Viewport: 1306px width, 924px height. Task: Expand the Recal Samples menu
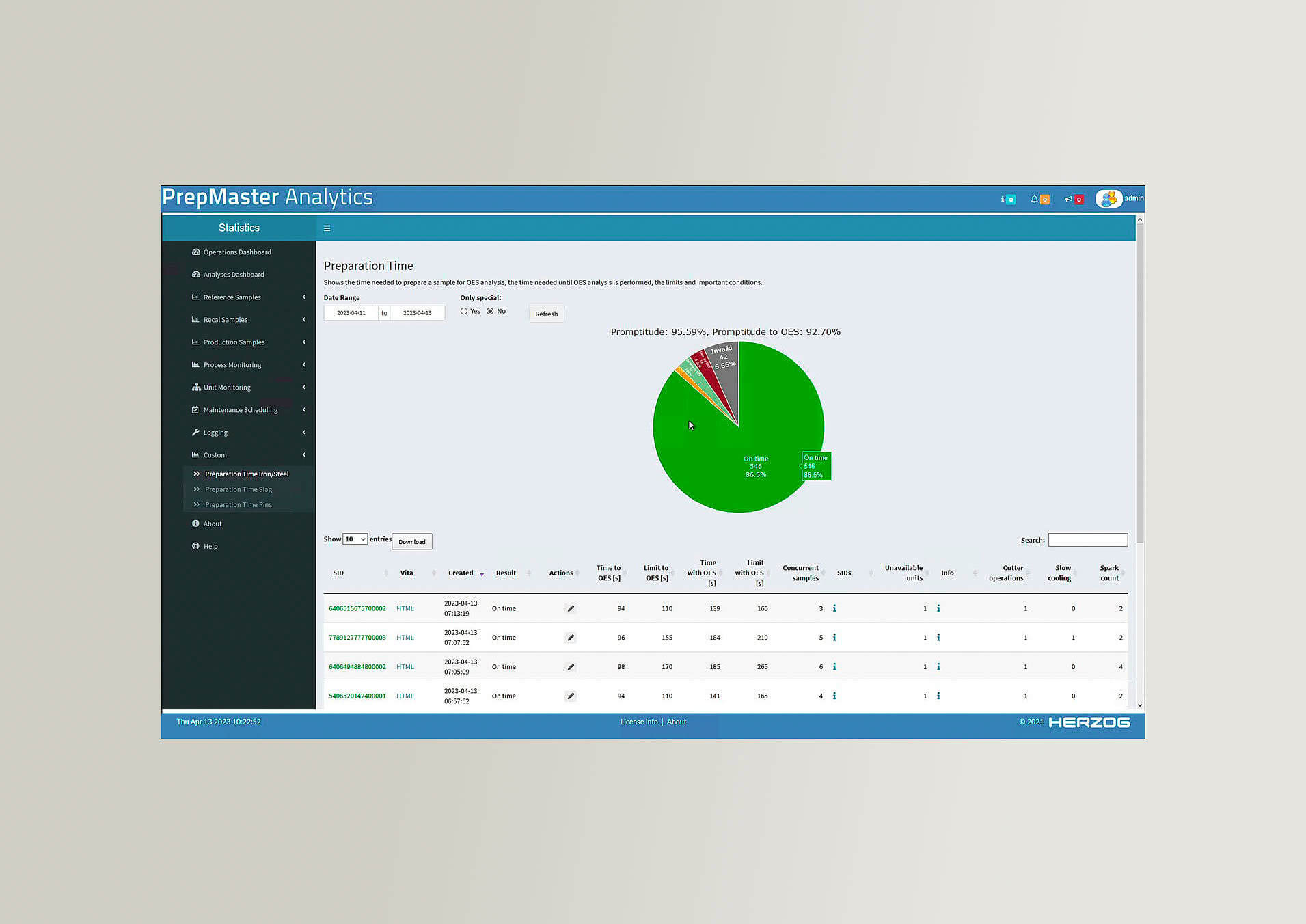coord(303,320)
